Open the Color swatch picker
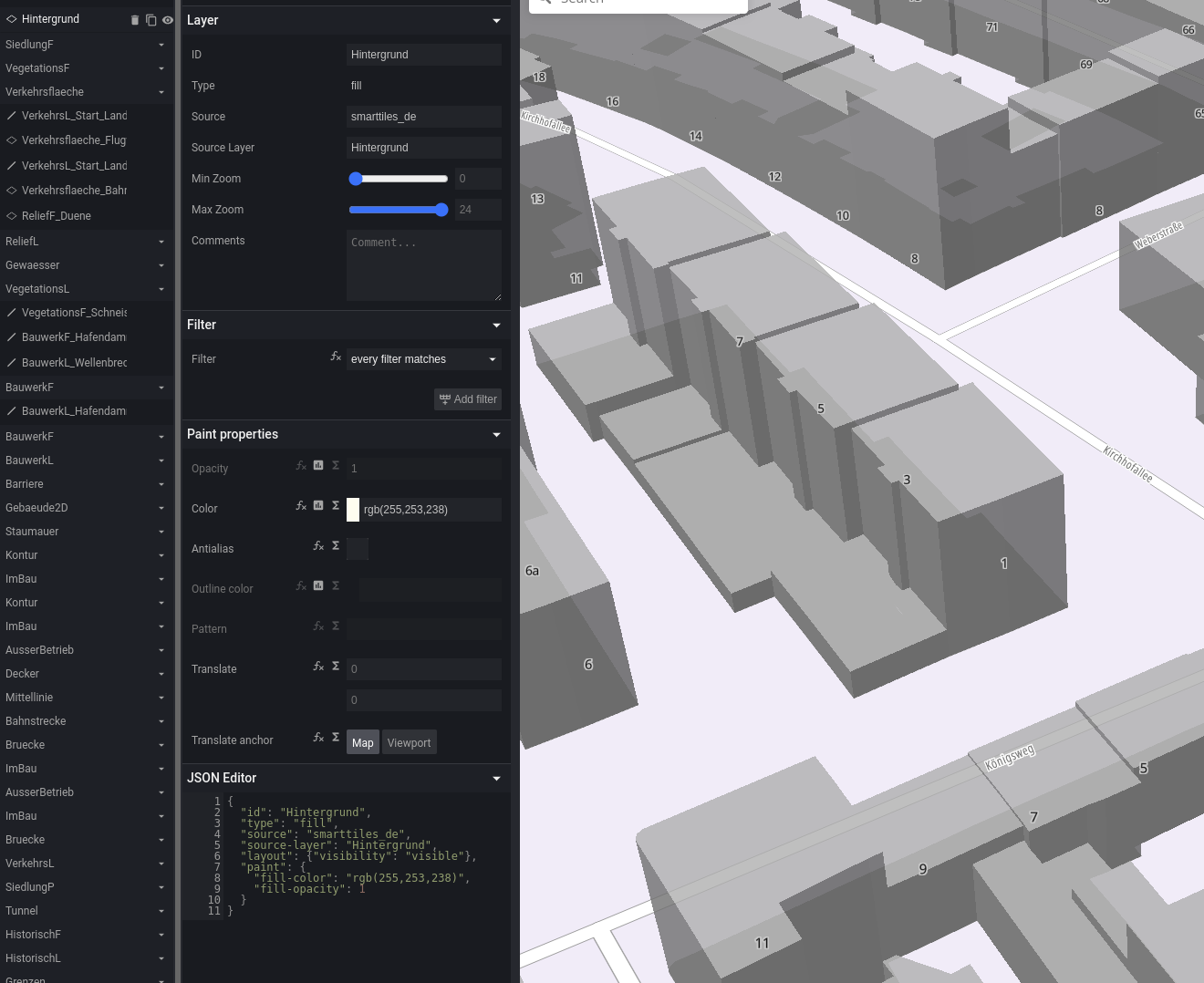Viewport: 1204px width, 983px height. point(353,510)
